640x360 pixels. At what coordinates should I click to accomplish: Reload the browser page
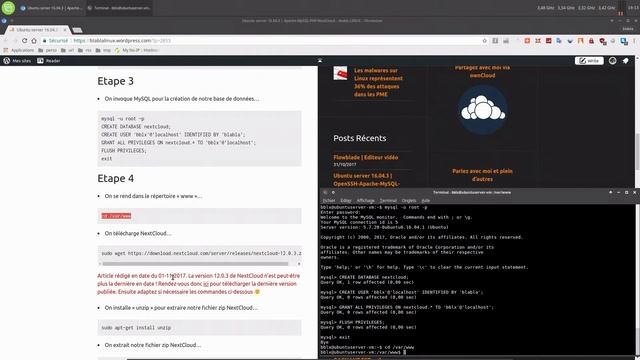click(x=24, y=41)
